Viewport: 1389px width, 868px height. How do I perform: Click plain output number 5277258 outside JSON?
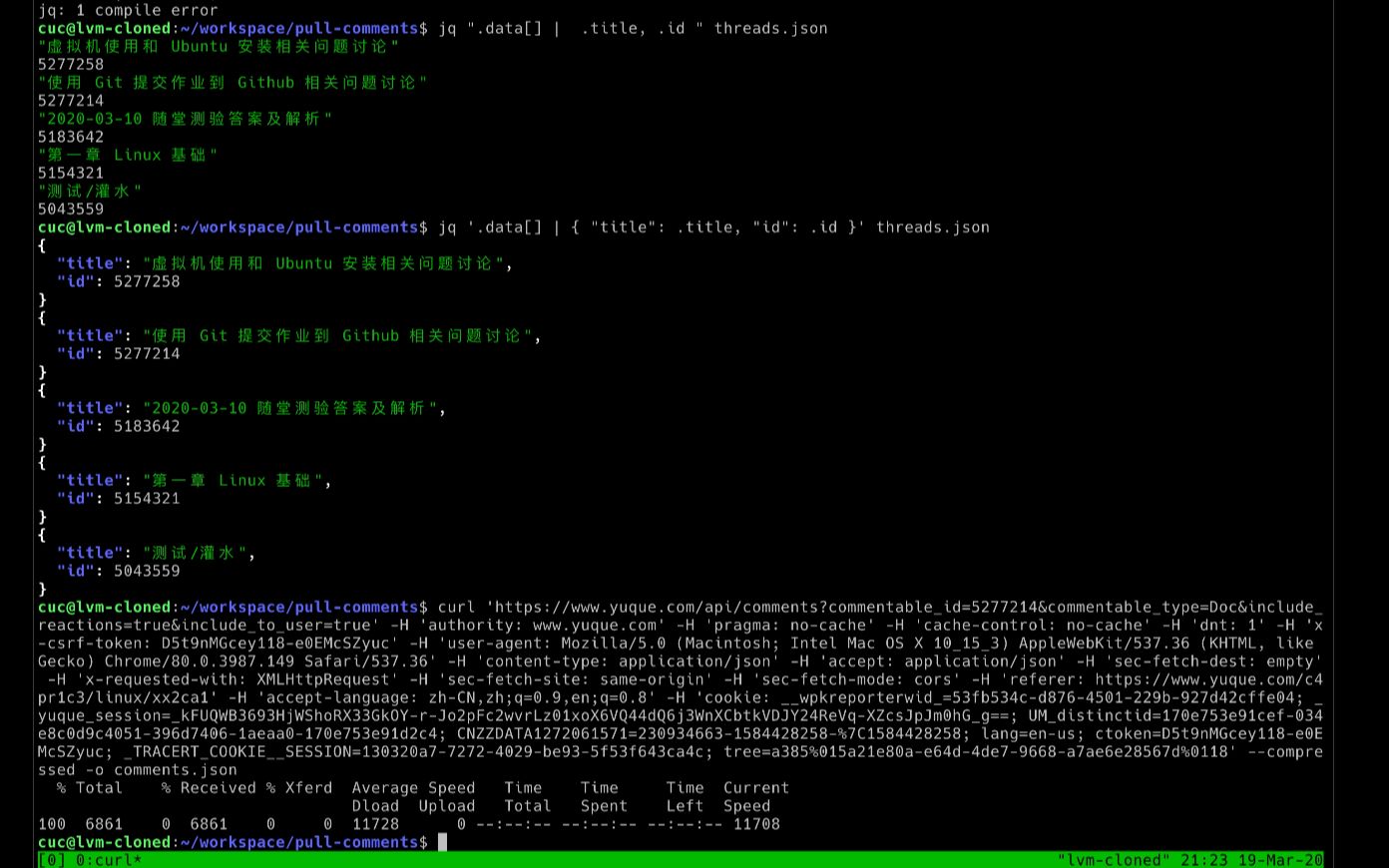coord(71,64)
